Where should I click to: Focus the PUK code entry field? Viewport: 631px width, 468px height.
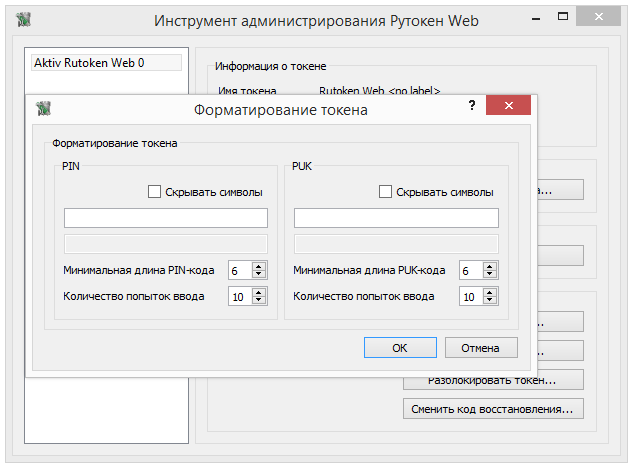[x=396, y=218]
